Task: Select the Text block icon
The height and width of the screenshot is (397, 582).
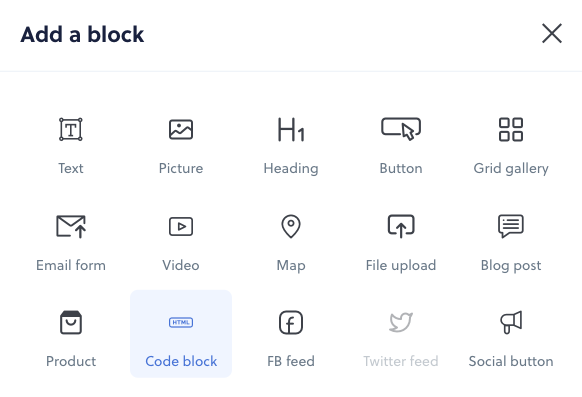Action: click(71, 129)
